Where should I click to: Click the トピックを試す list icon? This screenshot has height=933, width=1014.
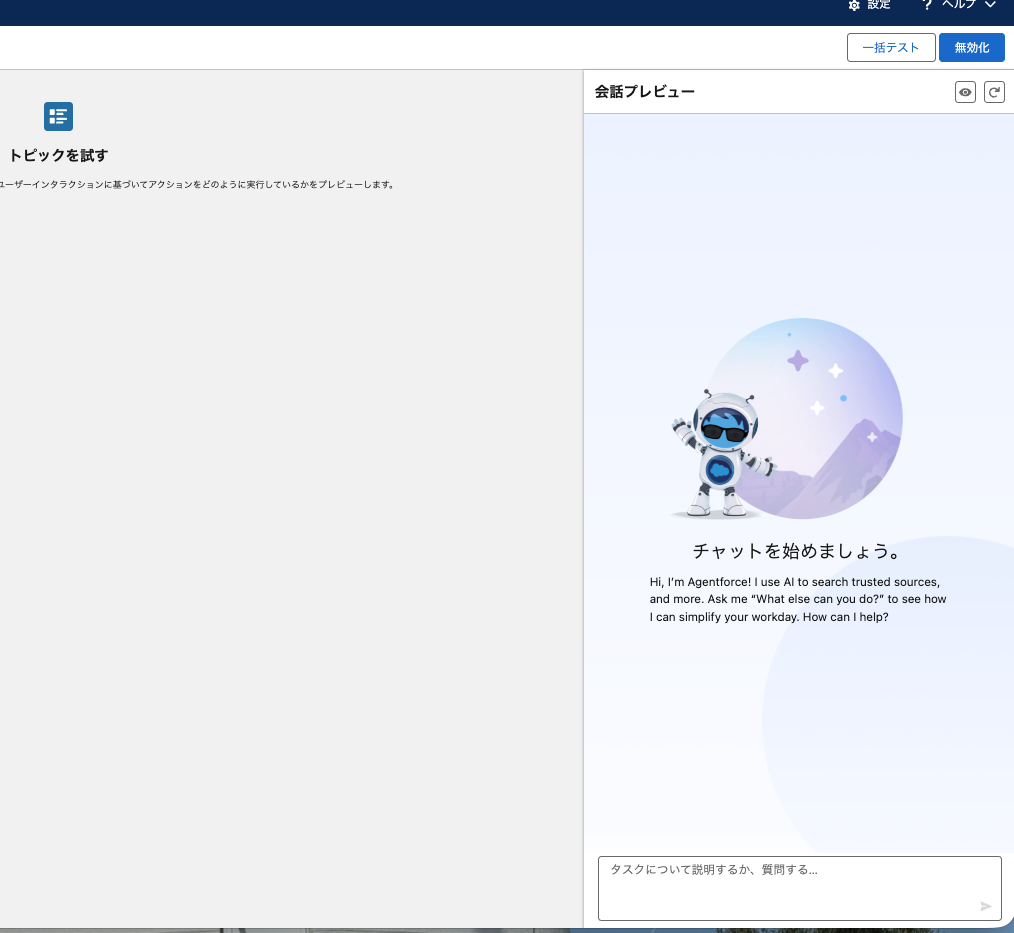[x=58, y=116]
